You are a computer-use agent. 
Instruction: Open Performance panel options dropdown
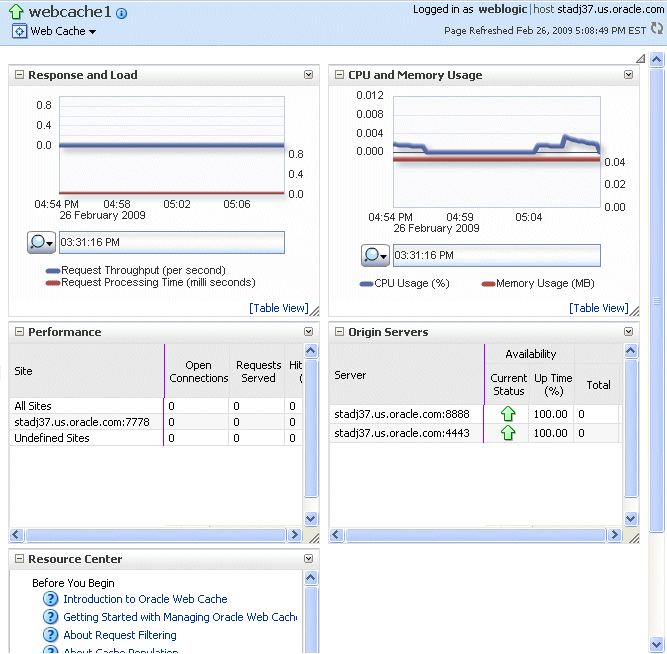pos(308,332)
